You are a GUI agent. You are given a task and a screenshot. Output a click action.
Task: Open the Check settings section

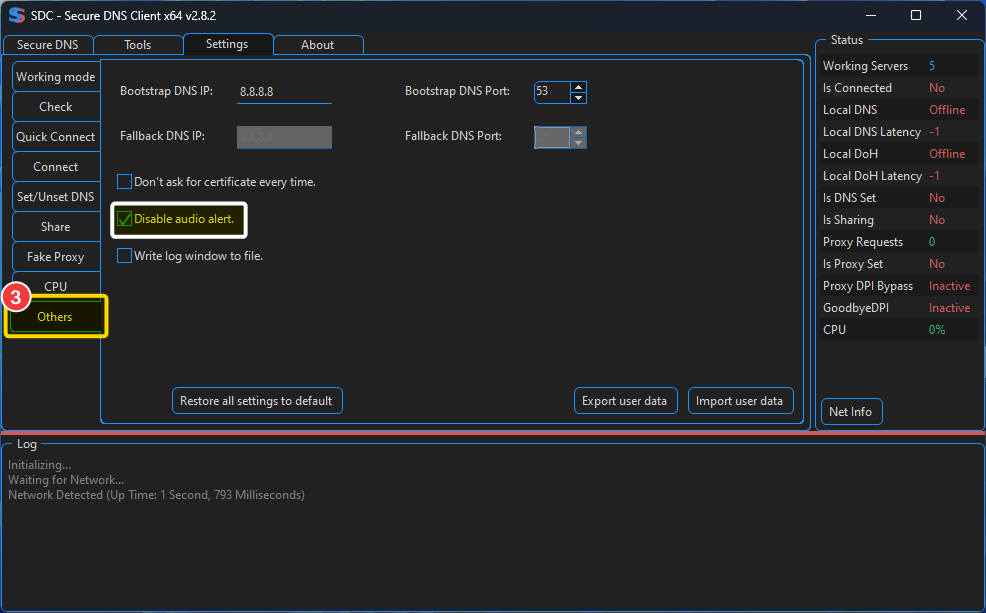click(56, 107)
